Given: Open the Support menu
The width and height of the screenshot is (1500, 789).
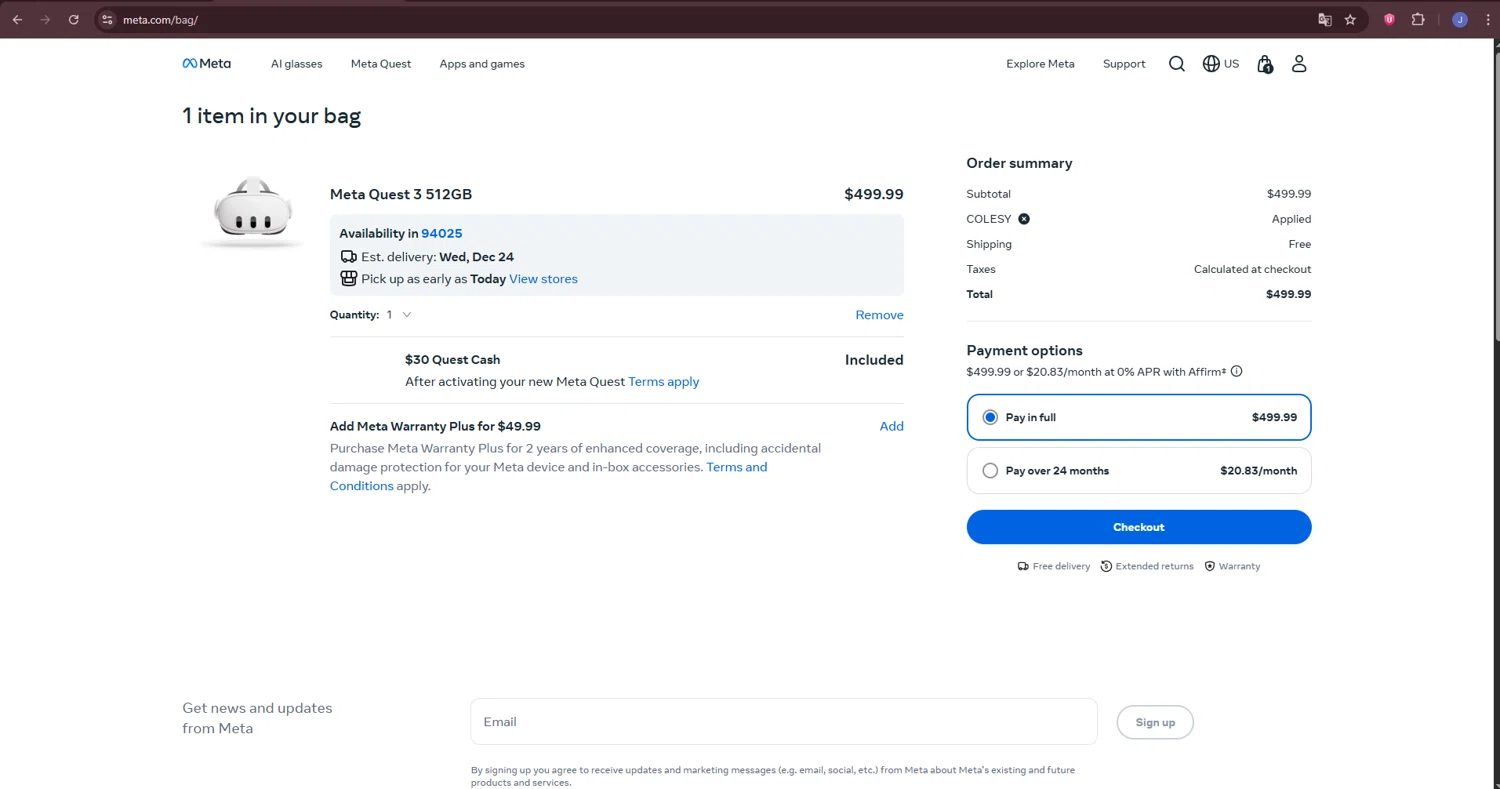Looking at the screenshot, I should 1124,64.
